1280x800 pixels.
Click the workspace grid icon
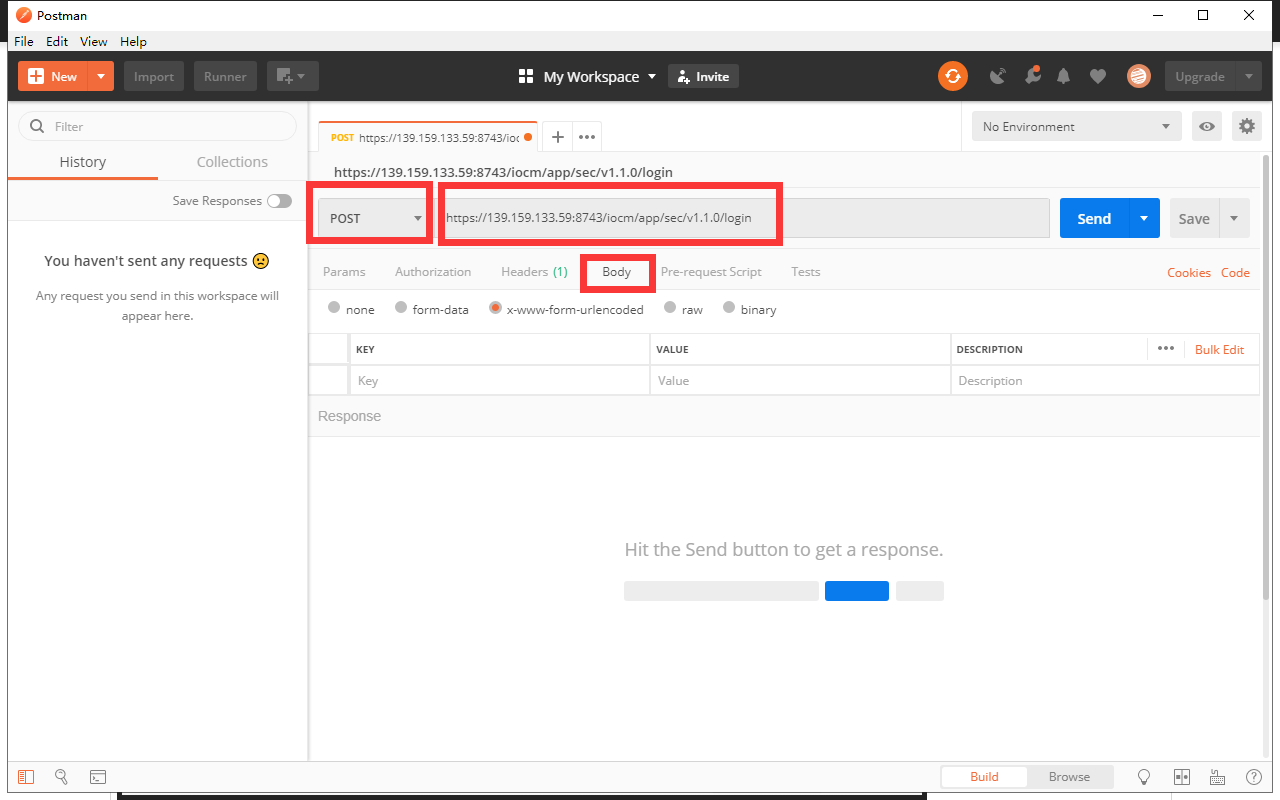526,76
